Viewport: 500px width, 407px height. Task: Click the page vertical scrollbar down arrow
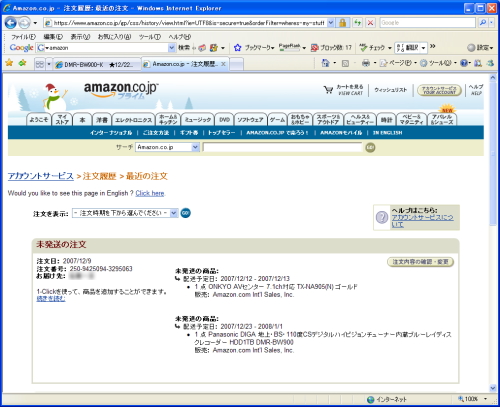(x=493, y=388)
